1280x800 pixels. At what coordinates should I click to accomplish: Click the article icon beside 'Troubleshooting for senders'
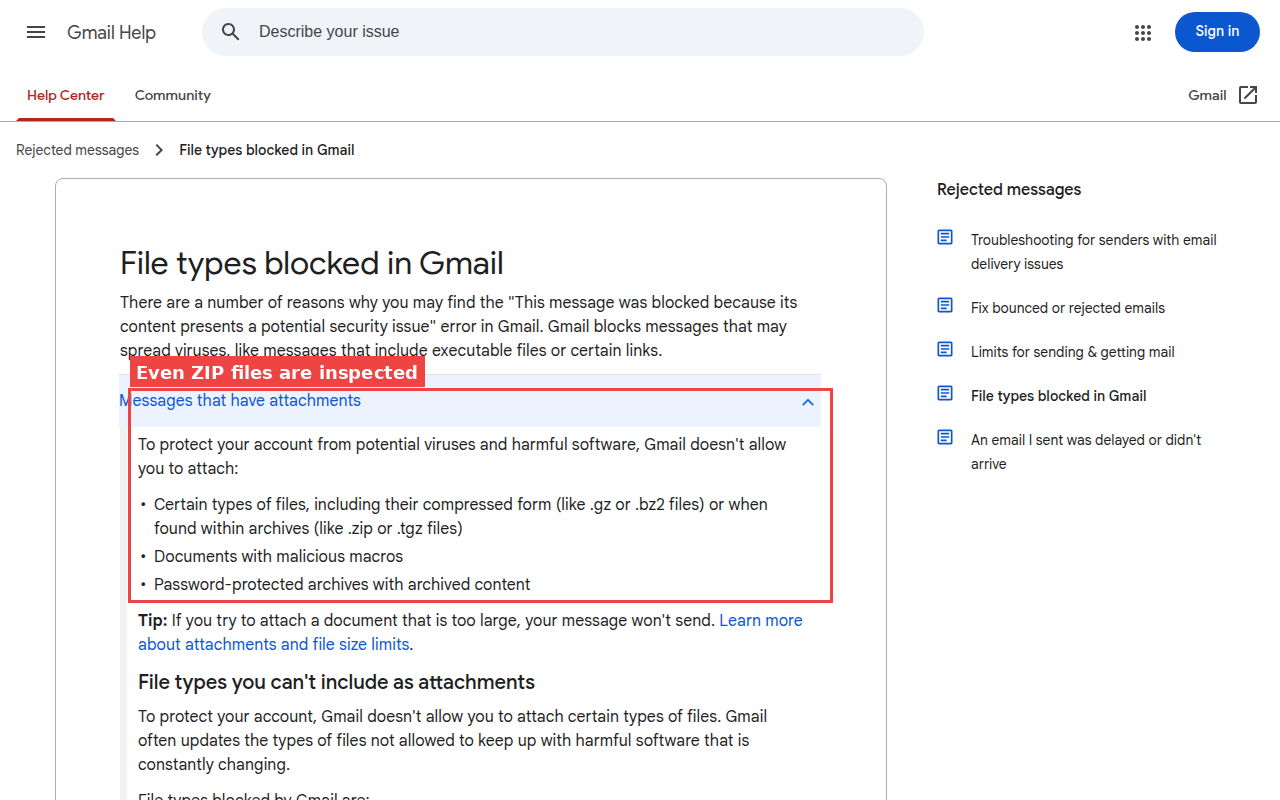[945, 237]
